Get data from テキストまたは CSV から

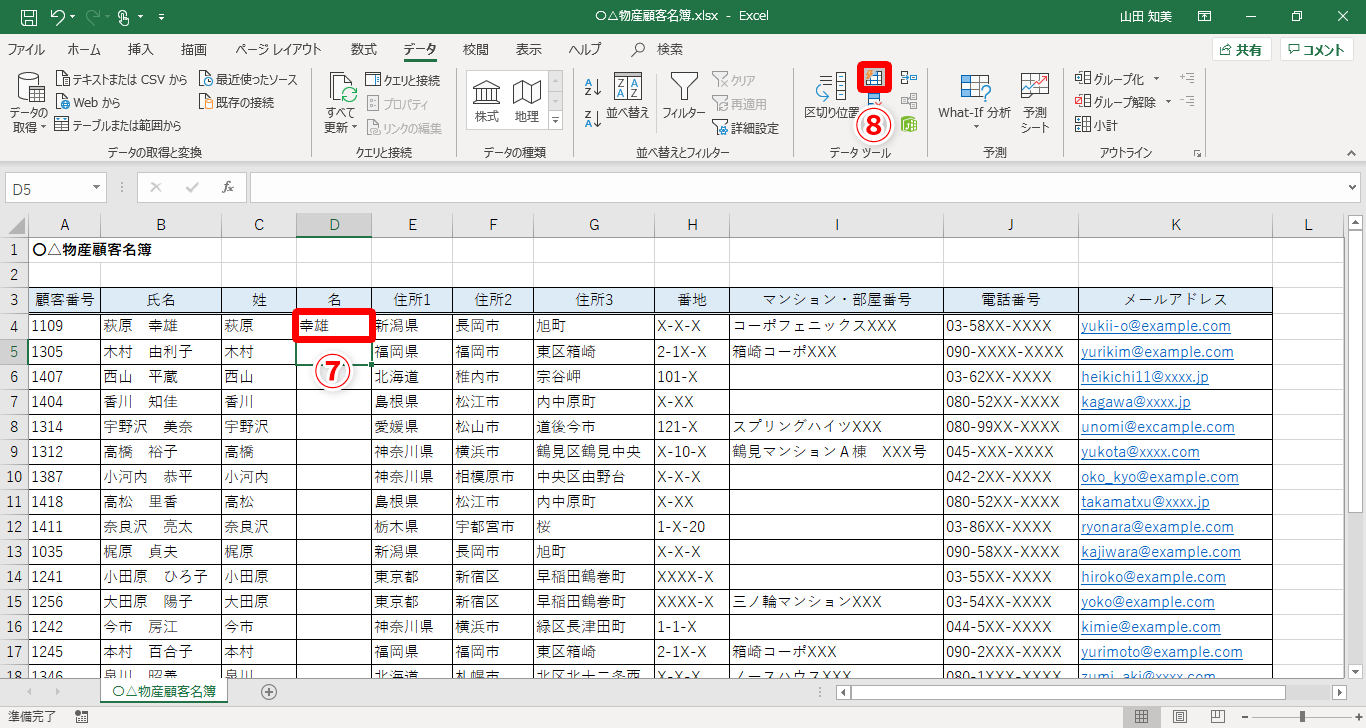122,79
